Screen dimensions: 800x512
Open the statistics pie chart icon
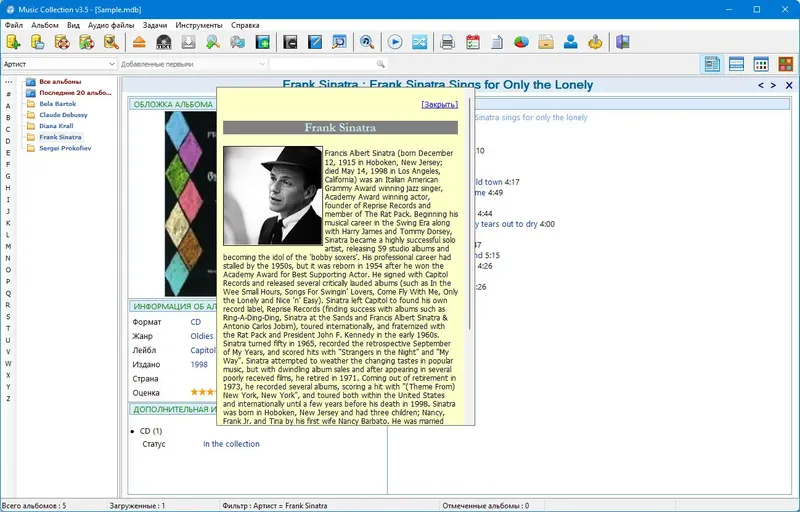point(521,42)
